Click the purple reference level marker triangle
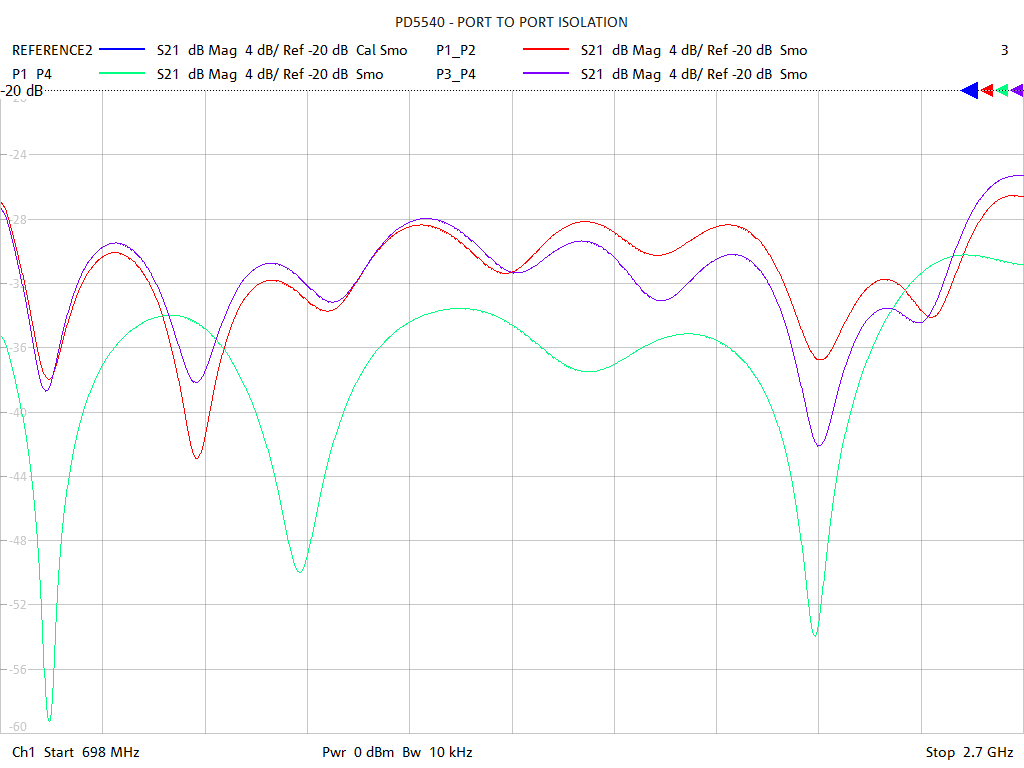This screenshot has height=768, width=1024. [x=1017, y=91]
